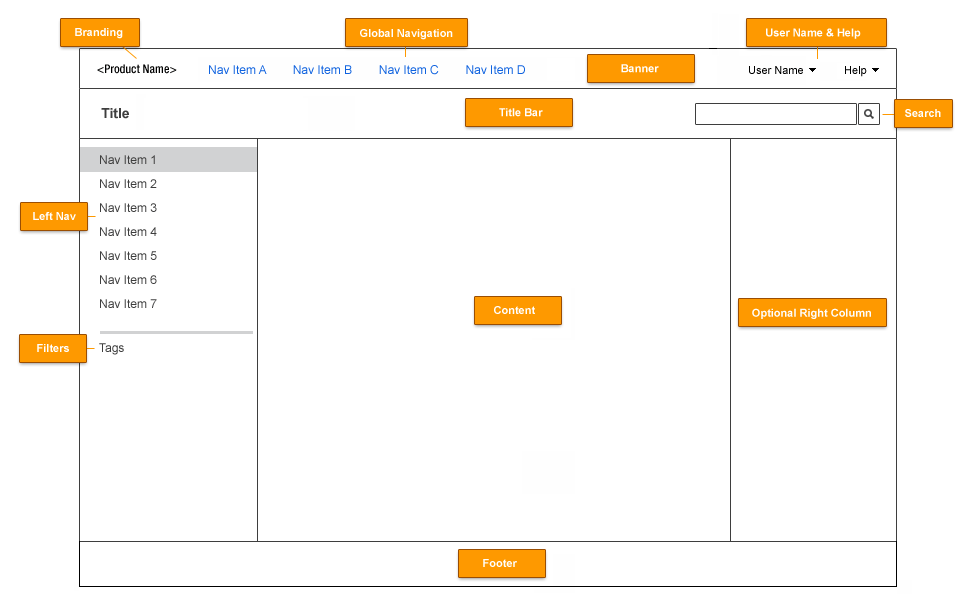Select Nav Item 7 in left navigation
The height and width of the screenshot is (608, 975).
127,304
